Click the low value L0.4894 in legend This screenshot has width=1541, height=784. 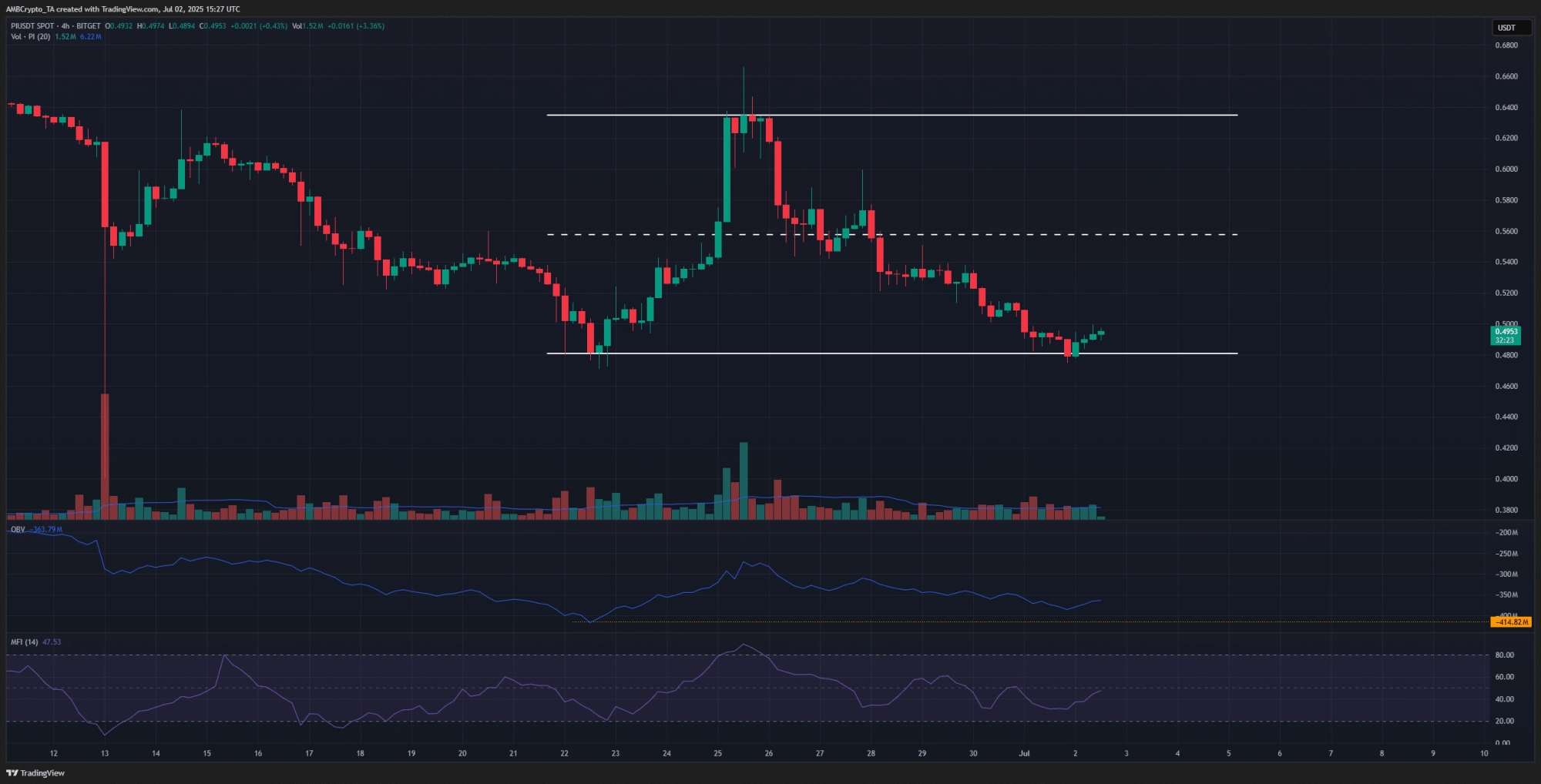182,26
